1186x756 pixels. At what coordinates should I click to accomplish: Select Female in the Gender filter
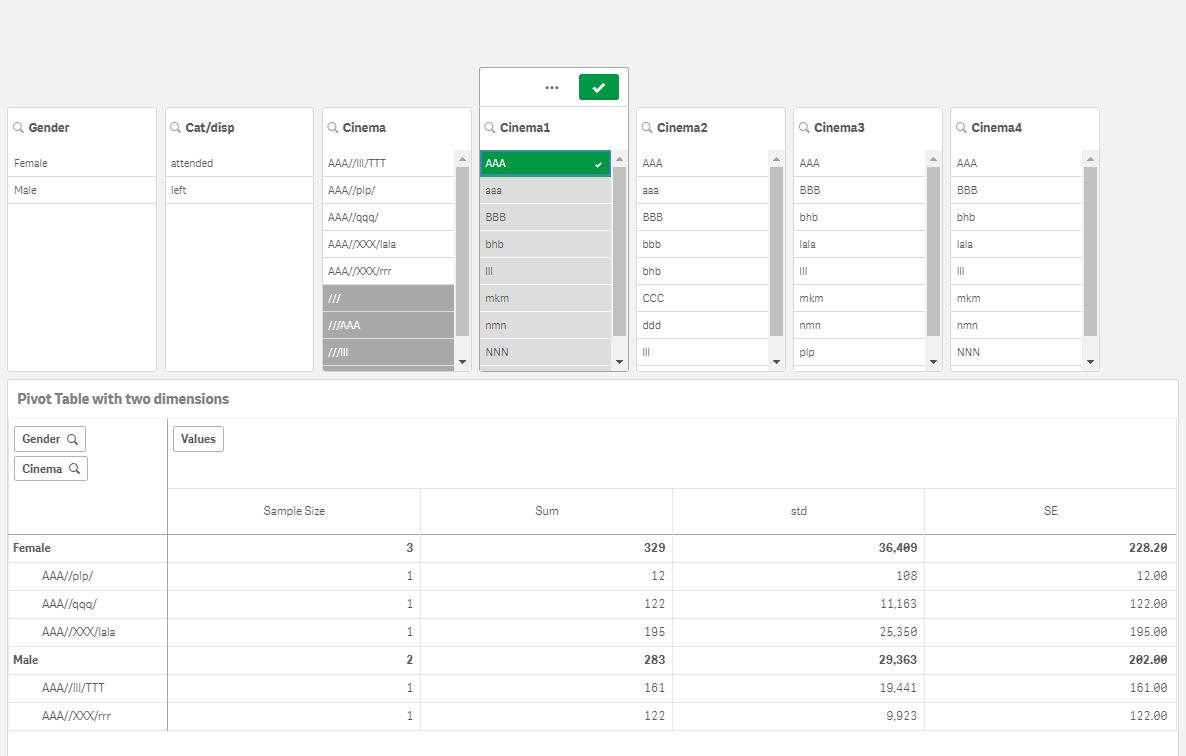[82, 163]
